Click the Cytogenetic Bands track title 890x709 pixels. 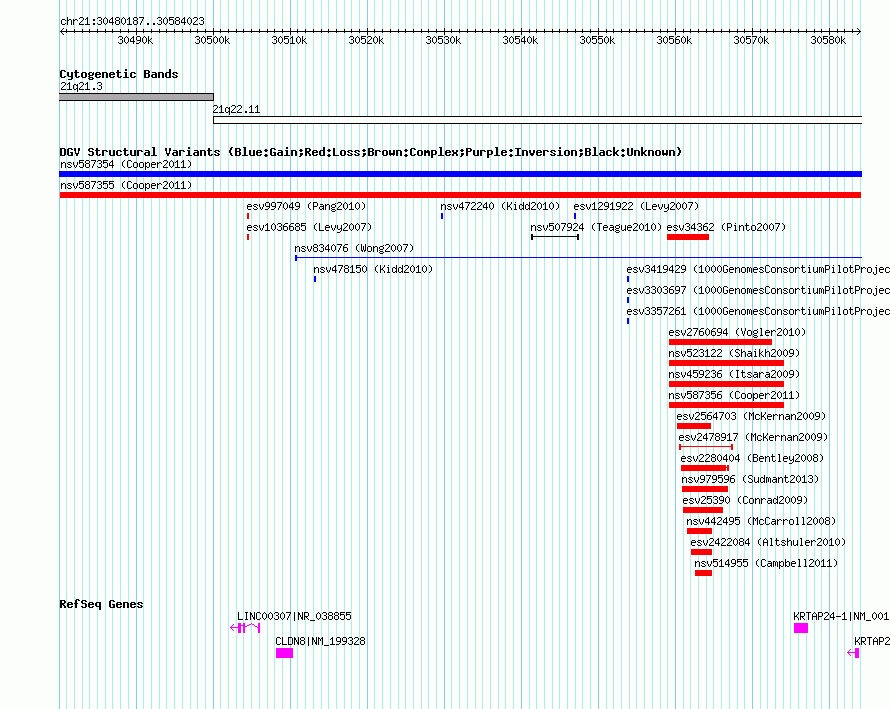pyautogui.click(x=119, y=74)
